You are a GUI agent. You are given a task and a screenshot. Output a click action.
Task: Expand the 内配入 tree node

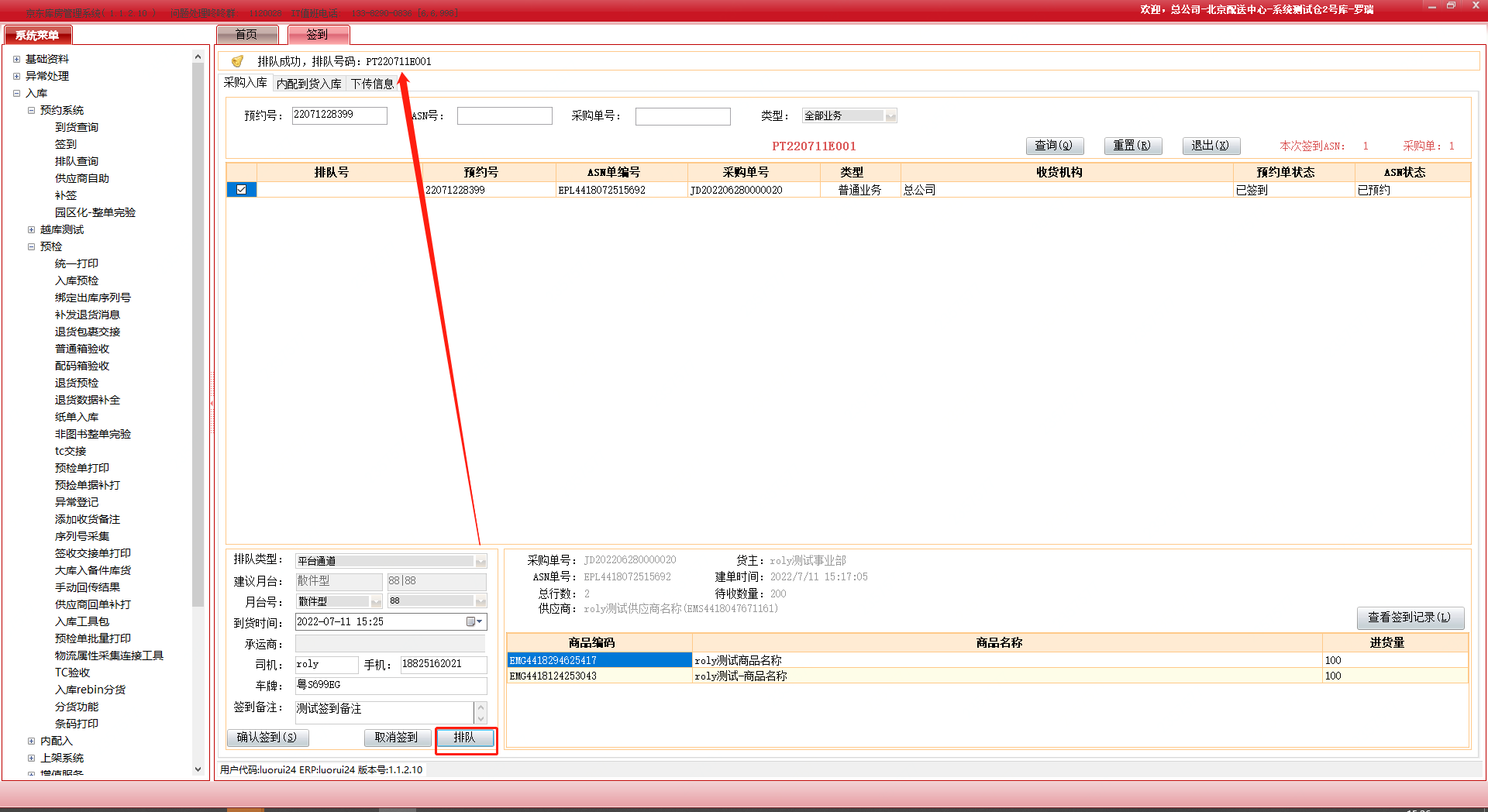point(31,741)
